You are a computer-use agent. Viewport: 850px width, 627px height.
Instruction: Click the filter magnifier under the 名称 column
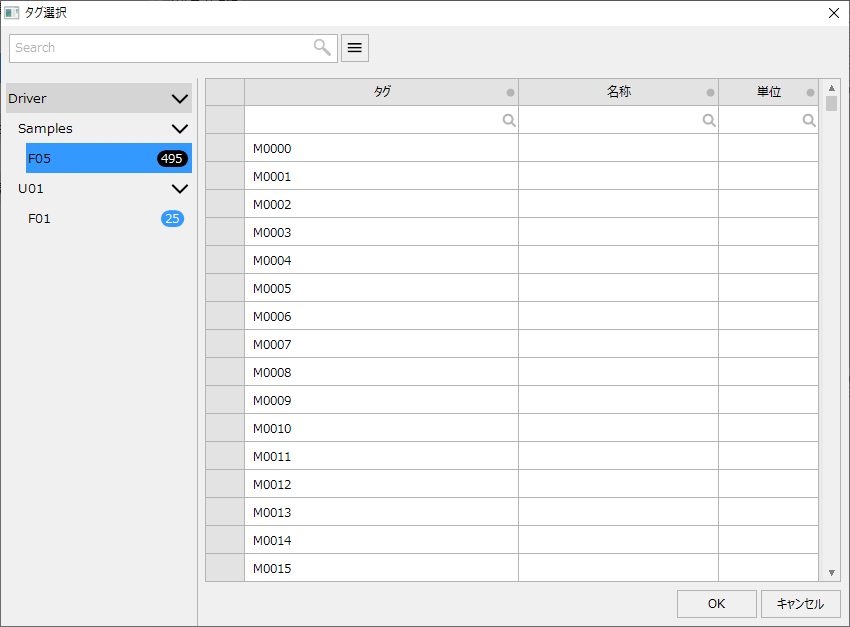709,120
